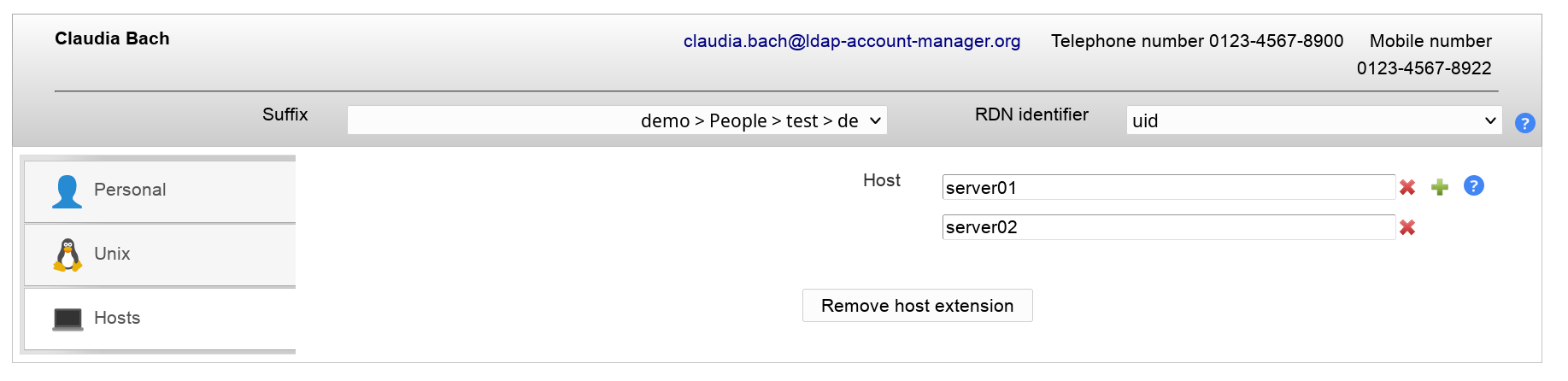Switch to the Unix tab
This screenshot has width=1568, height=381.
click(112, 254)
